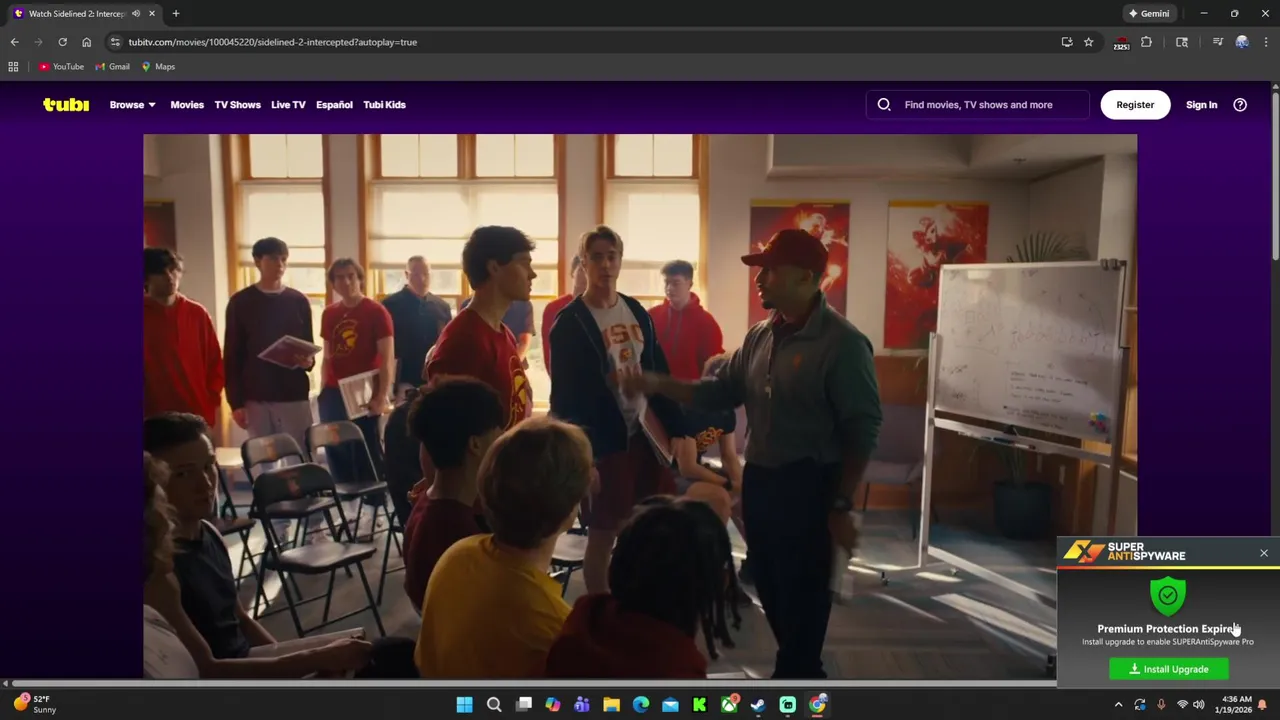This screenshot has height=720, width=1280.
Task: Open taskbar Search
Action: [x=494, y=705]
